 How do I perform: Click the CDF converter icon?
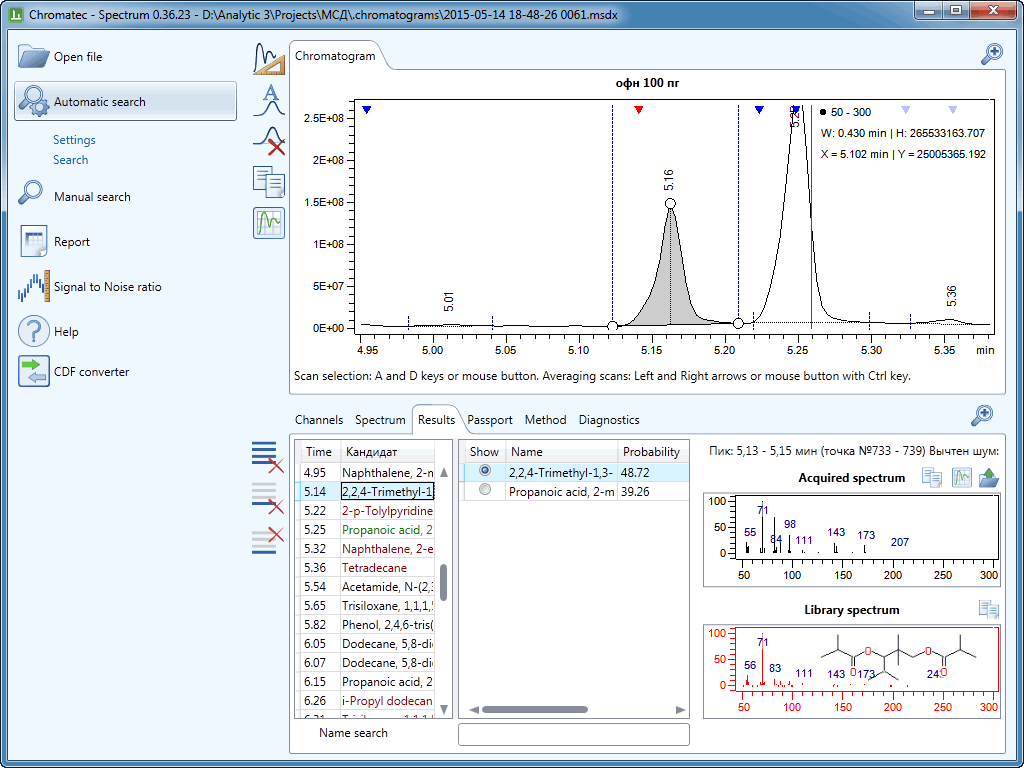point(33,372)
